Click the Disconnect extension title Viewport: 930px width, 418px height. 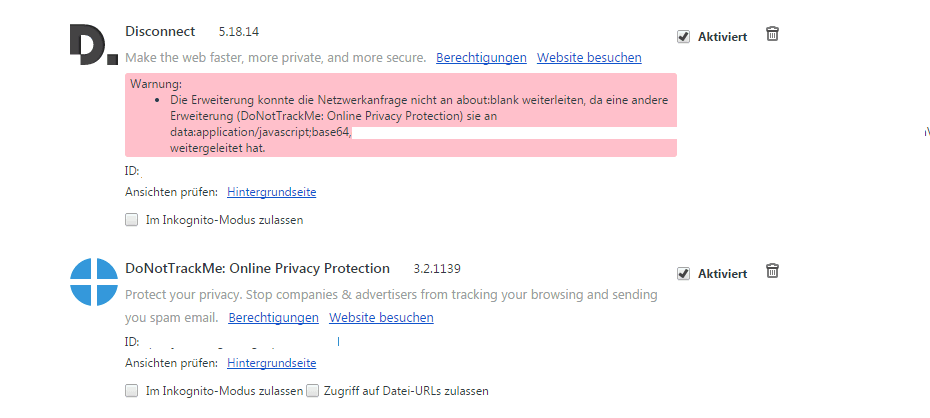pos(160,31)
